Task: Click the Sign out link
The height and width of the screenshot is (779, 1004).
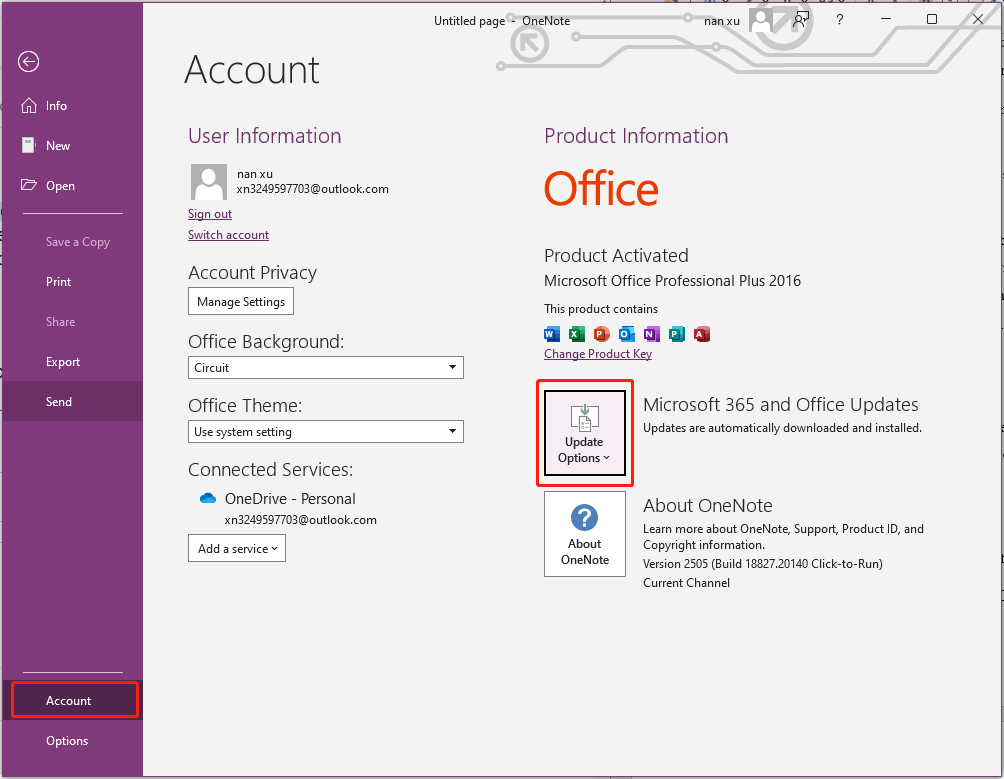Action: [210, 214]
